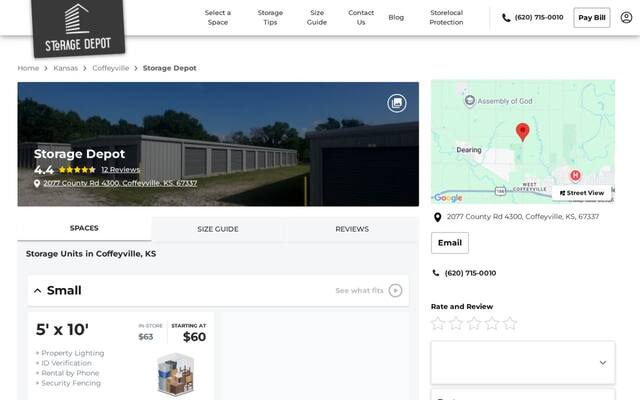Open Storage Tips menu item
The image size is (640, 400).
click(x=270, y=18)
